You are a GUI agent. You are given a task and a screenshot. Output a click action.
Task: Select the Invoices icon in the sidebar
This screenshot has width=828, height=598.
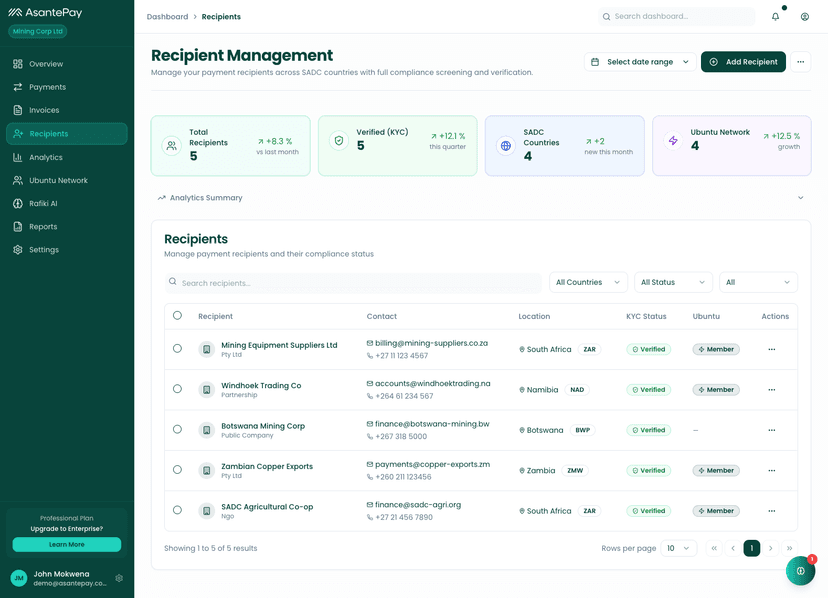(17, 110)
